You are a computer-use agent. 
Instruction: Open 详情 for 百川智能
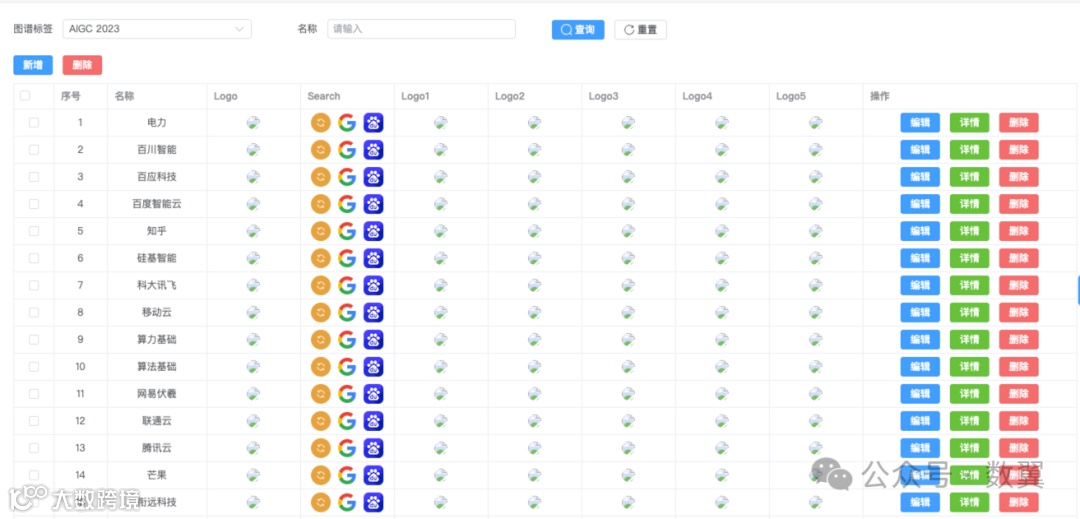969,149
